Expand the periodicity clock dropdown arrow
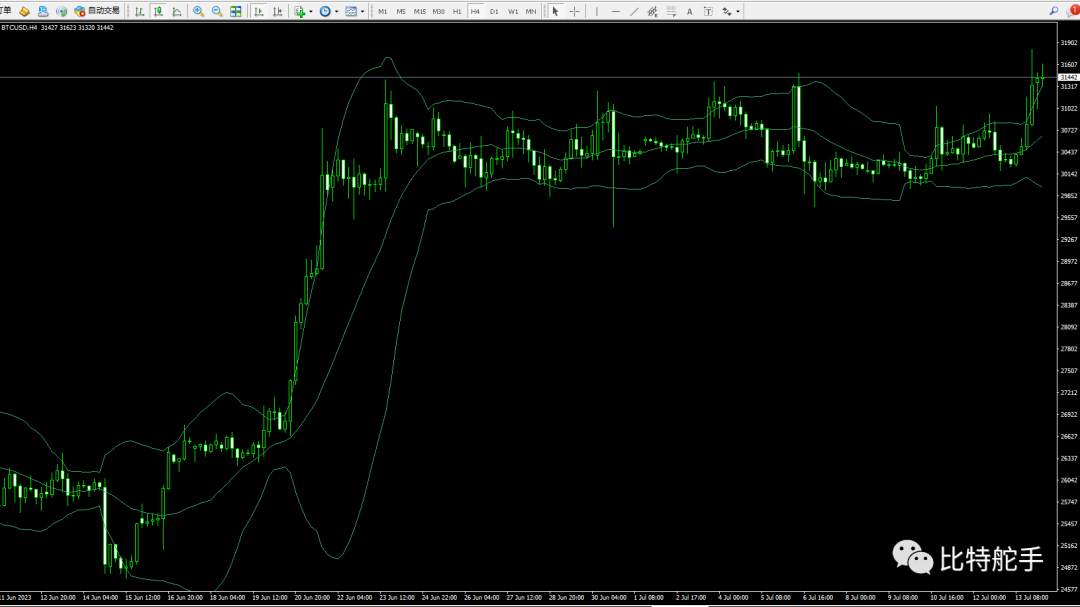Screen dimensions: 1080x607 [336, 12]
